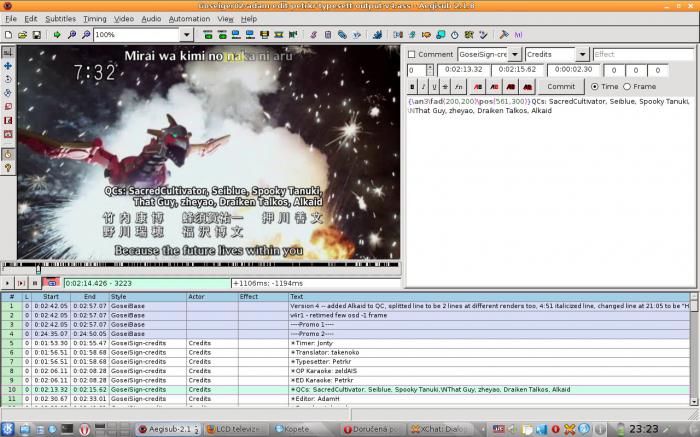
Task: Click the Commit button
Action: [561, 87]
